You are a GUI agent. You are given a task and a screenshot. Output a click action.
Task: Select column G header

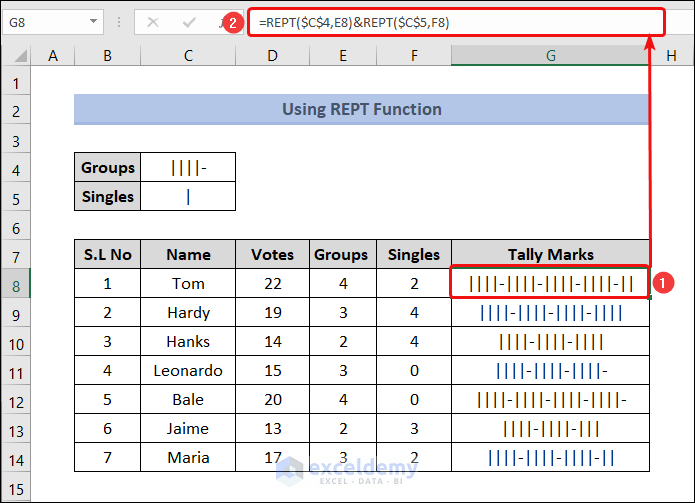pos(550,57)
